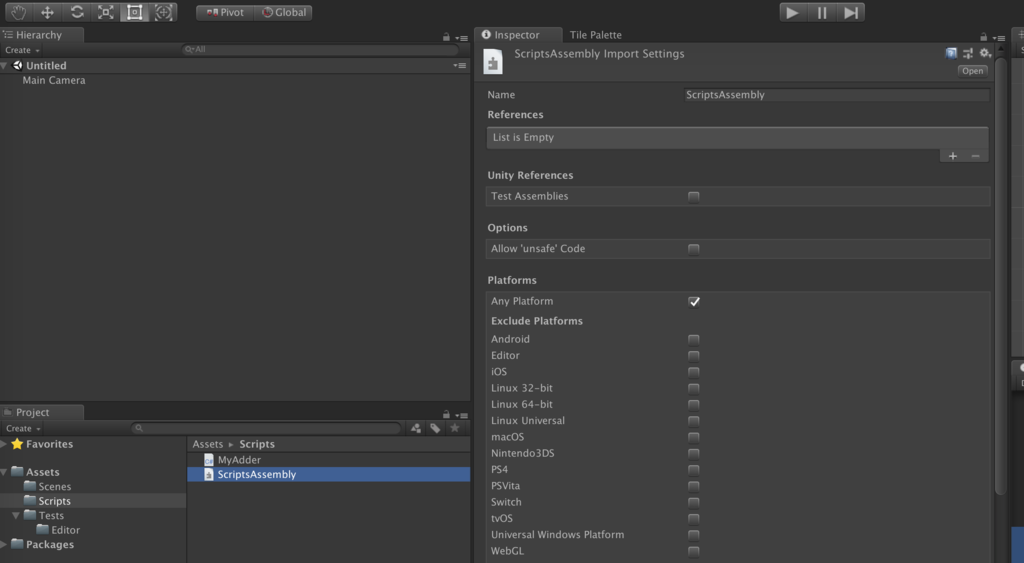This screenshot has width=1024, height=563.
Task: Toggle Global handle rotation
Action: [283, 12]
